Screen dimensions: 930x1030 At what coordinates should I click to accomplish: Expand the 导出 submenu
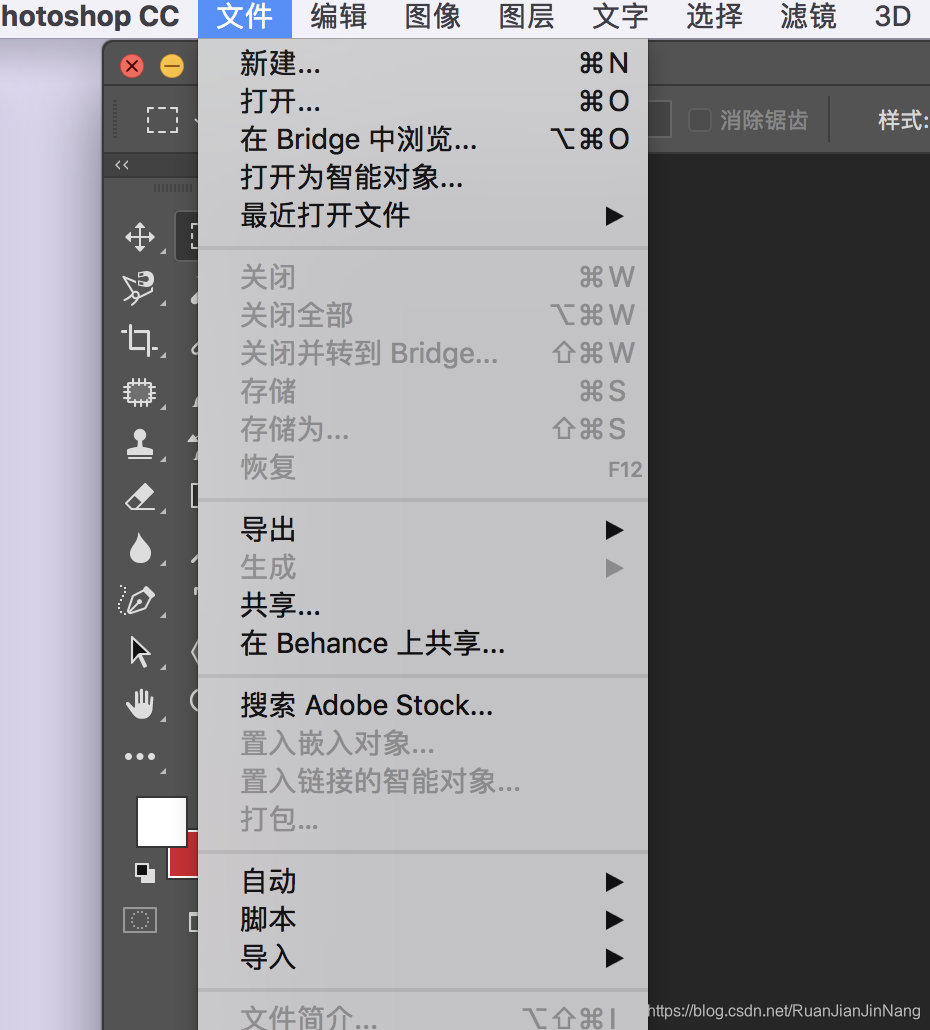422,529
